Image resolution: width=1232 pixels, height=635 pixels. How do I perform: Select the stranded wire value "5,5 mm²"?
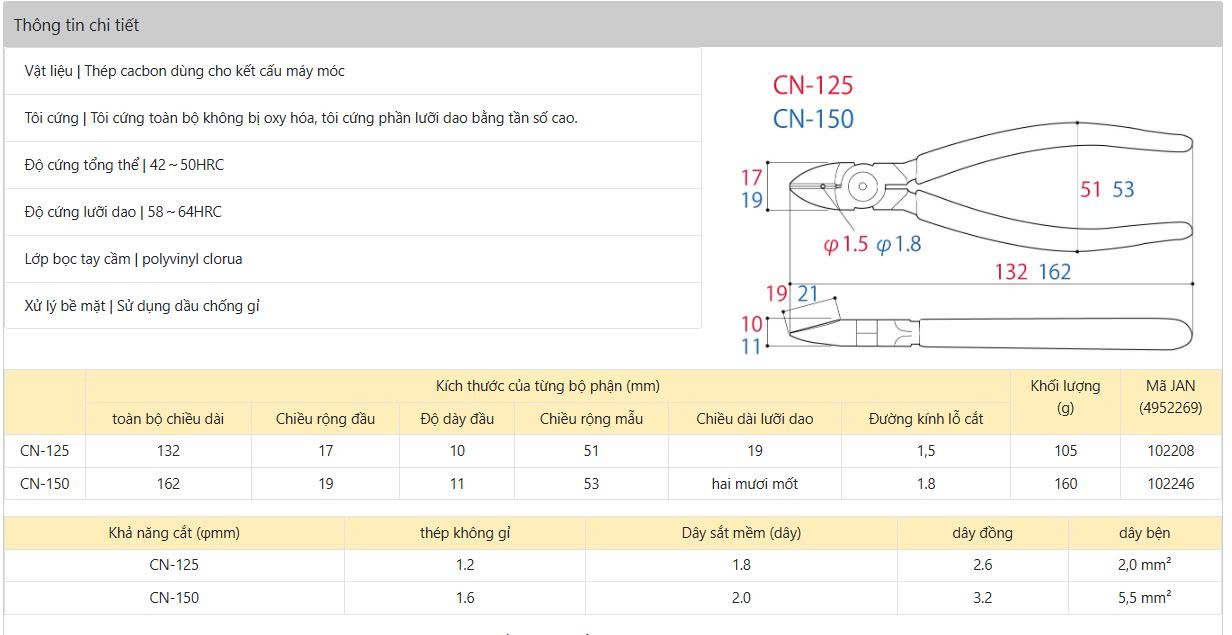point(1145,598)
